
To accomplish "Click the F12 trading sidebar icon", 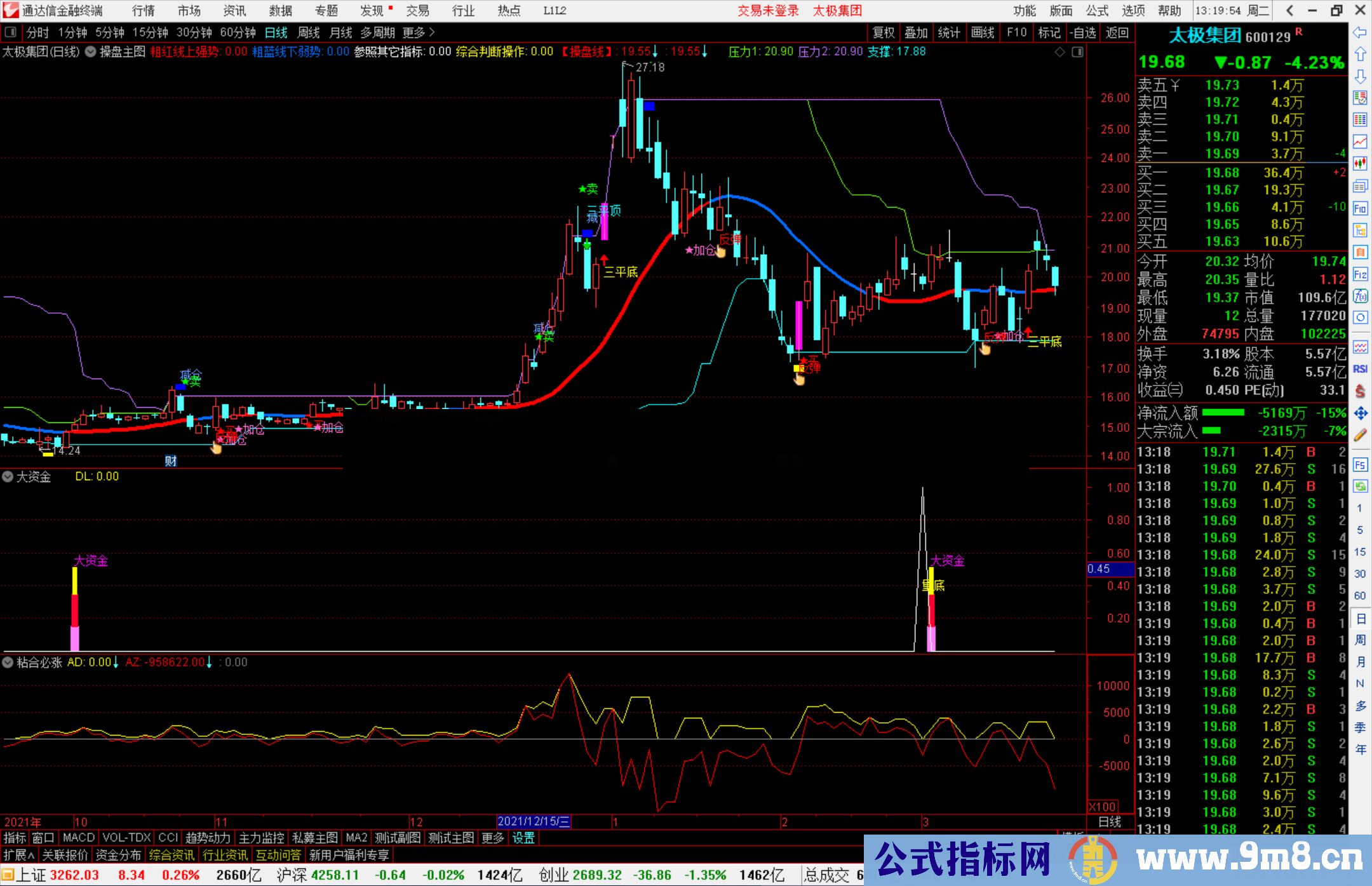I will (x=1360, y=274).
